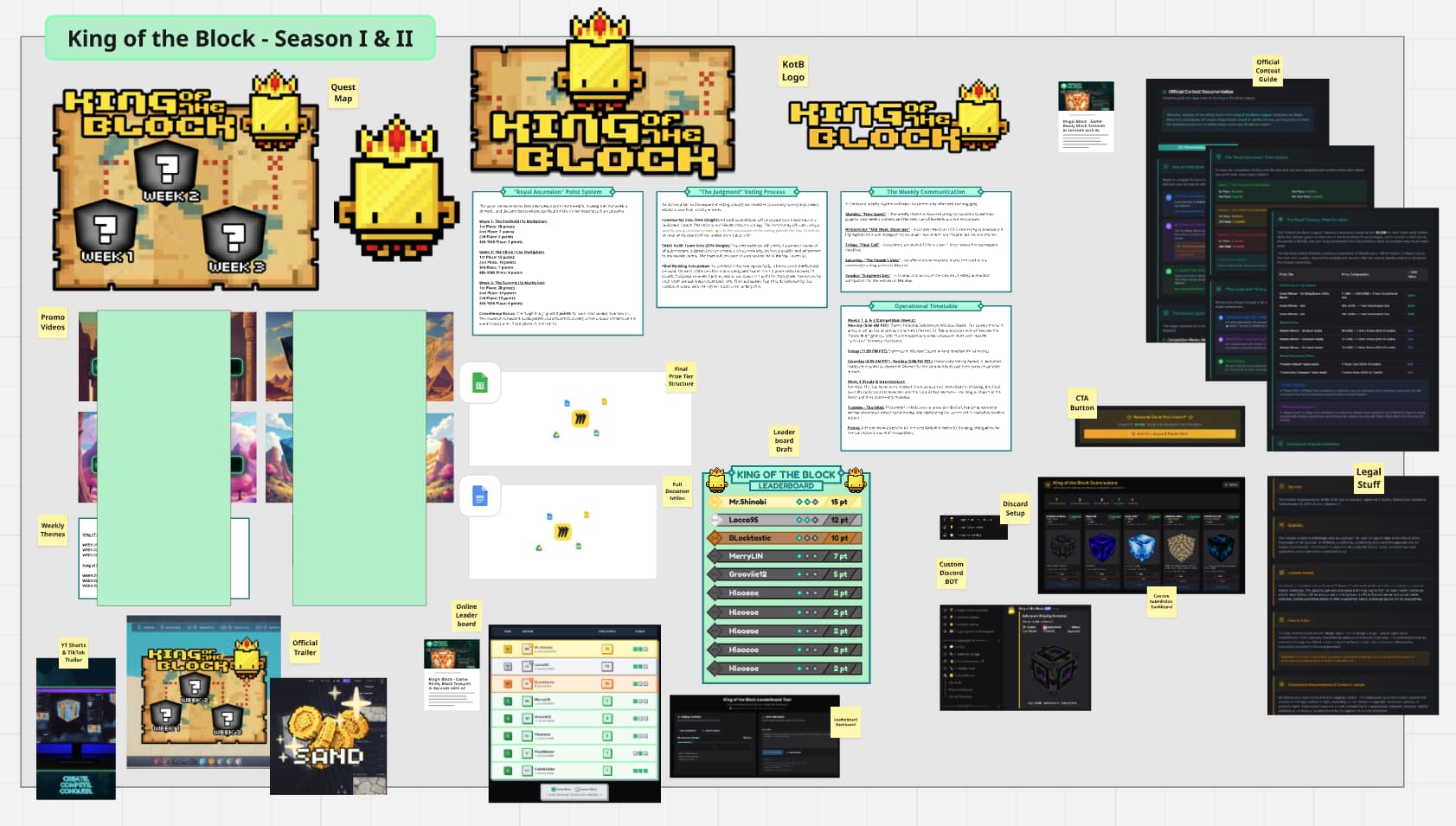The height and width of the screenshot is (826, 1456).
Task: Select the tan scaled cube submission
Action: pos(1181,547)
